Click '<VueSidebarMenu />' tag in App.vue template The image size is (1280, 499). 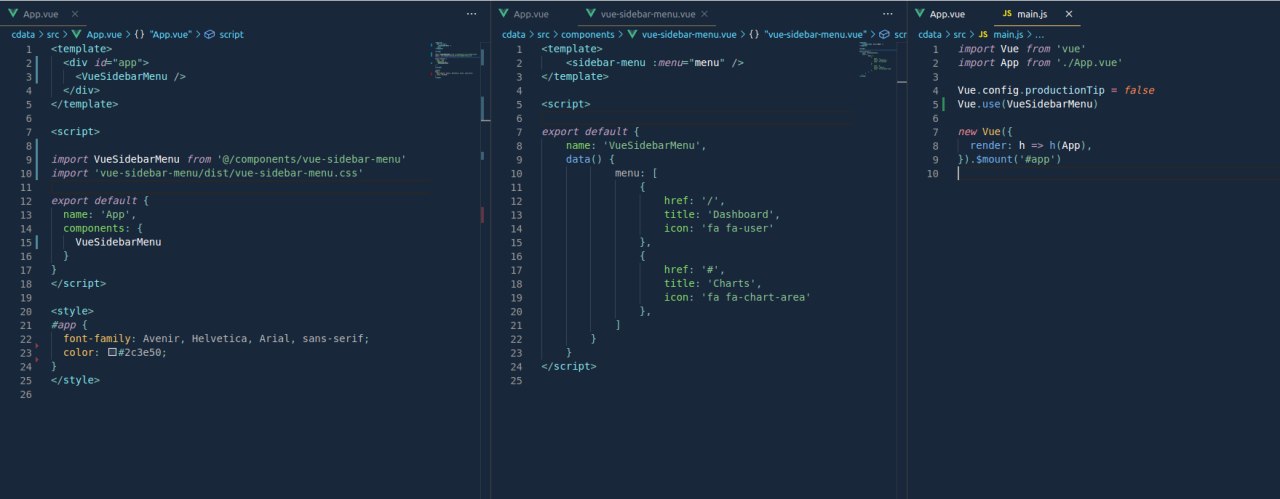click(131, 76)
